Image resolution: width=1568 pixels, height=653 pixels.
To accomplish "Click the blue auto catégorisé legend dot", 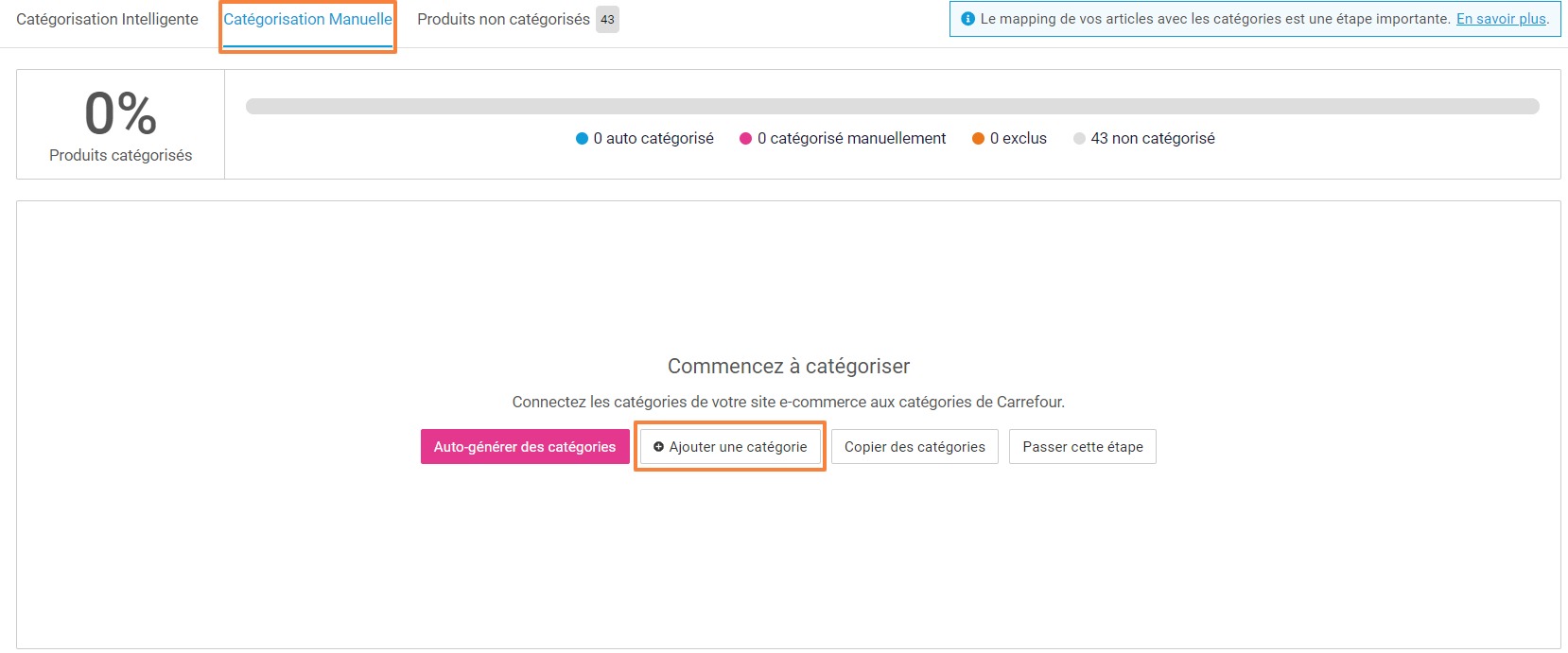I will tap(582, 138).
